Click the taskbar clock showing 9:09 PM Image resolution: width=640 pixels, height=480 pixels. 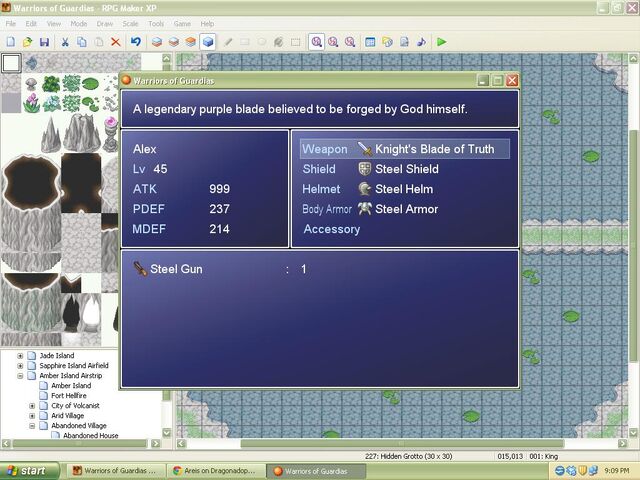pos(616,471)
